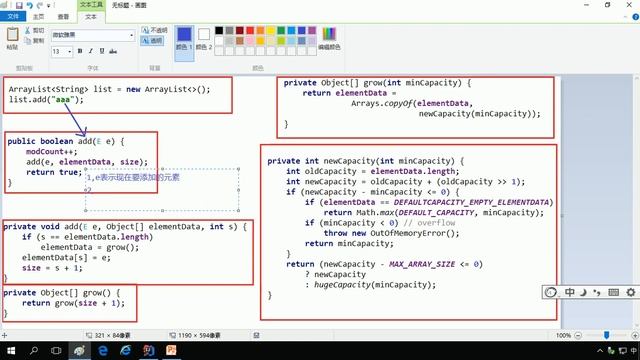Screen dimensions: 640x360
Task: Click the Undo arrow in title bar
Action: 29,5
